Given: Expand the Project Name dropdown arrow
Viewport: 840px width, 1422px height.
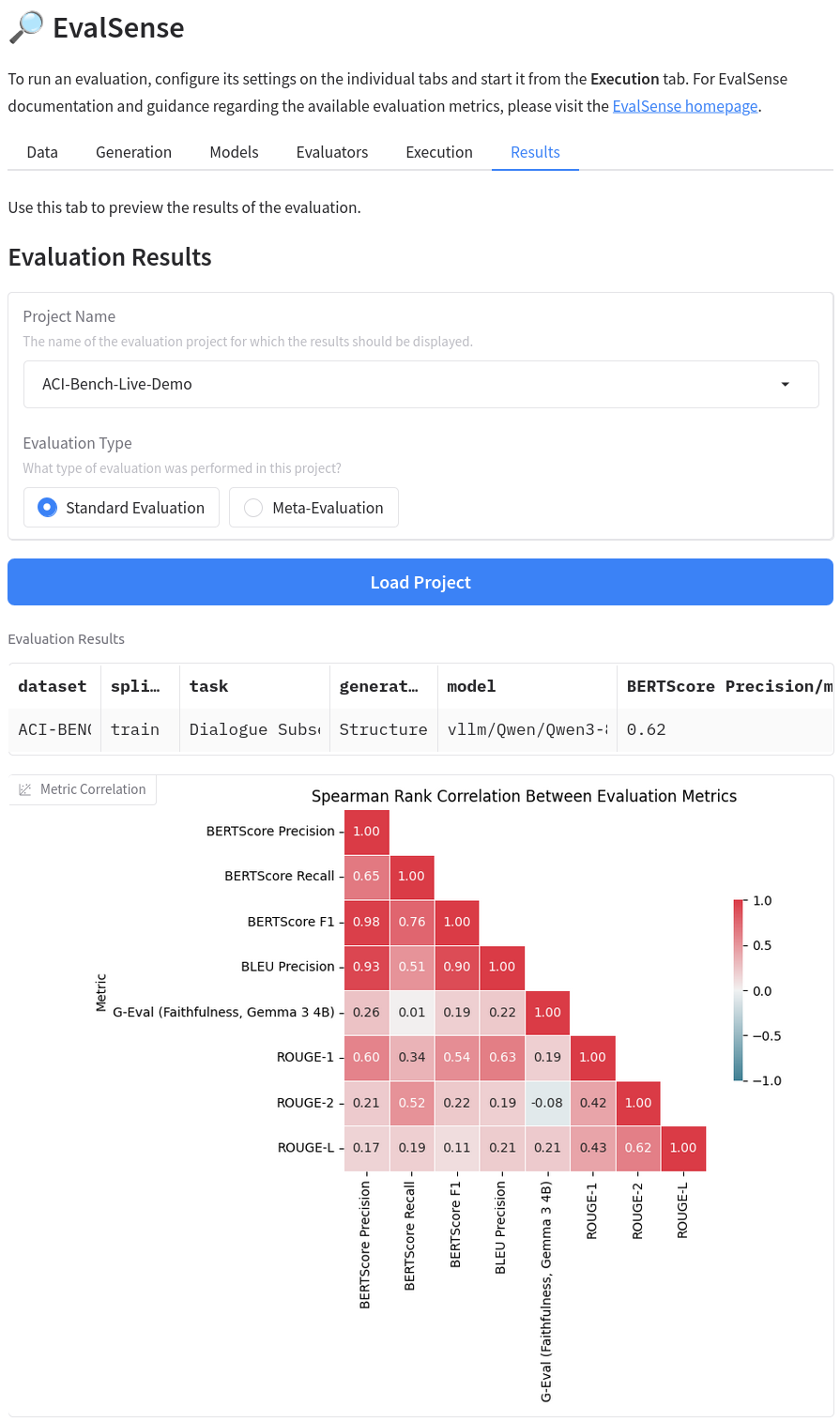Looking at the screenshot, I should [x=786, y=384].
